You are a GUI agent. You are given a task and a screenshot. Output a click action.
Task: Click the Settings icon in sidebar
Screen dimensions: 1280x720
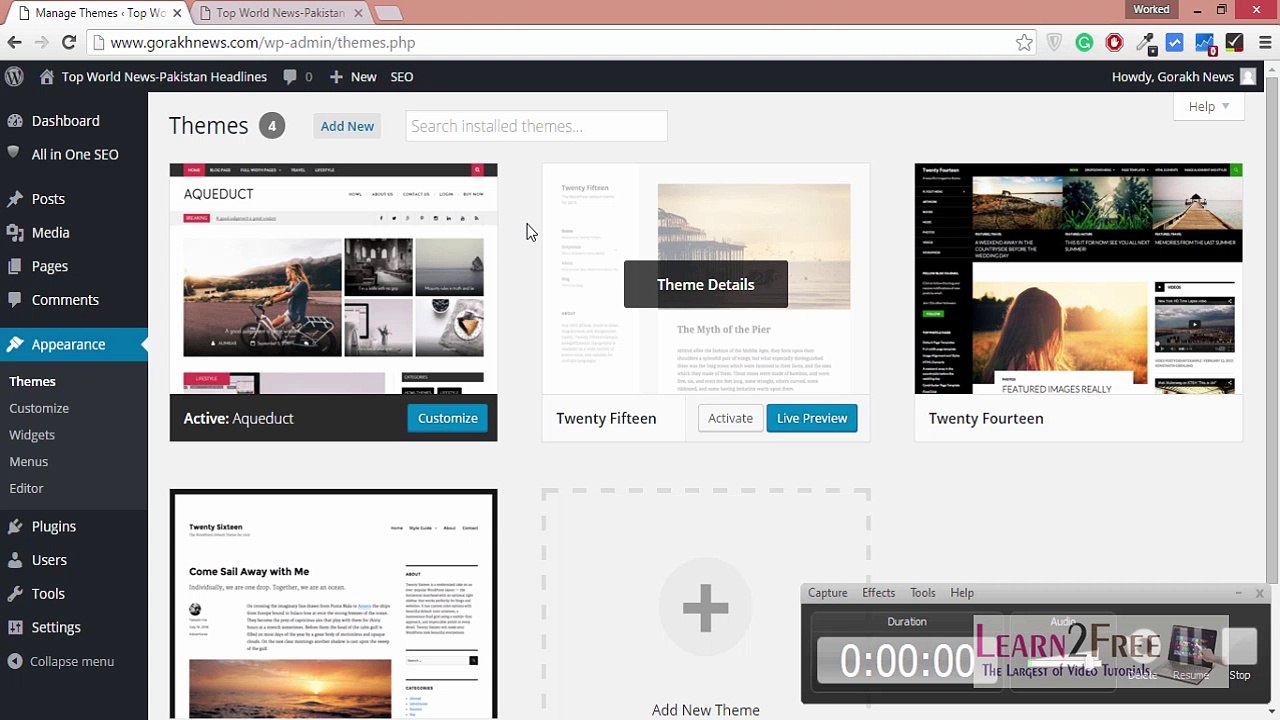point(15,627)
